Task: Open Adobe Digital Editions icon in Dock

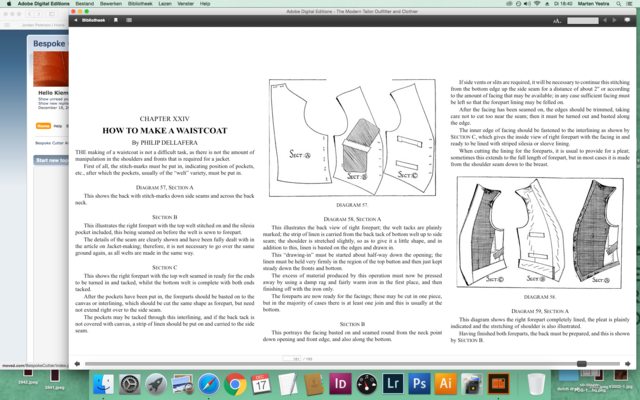Action: click(498, 384)
